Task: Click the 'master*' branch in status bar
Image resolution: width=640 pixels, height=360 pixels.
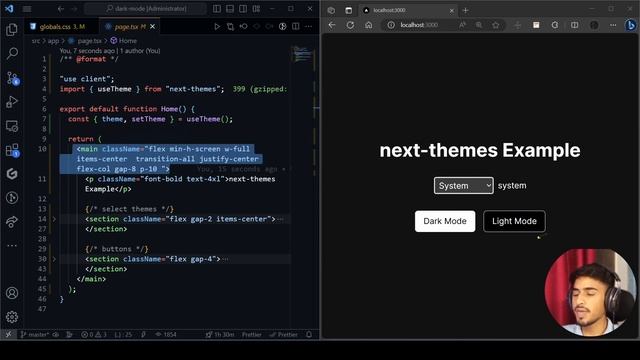Action: pos(35,335)
